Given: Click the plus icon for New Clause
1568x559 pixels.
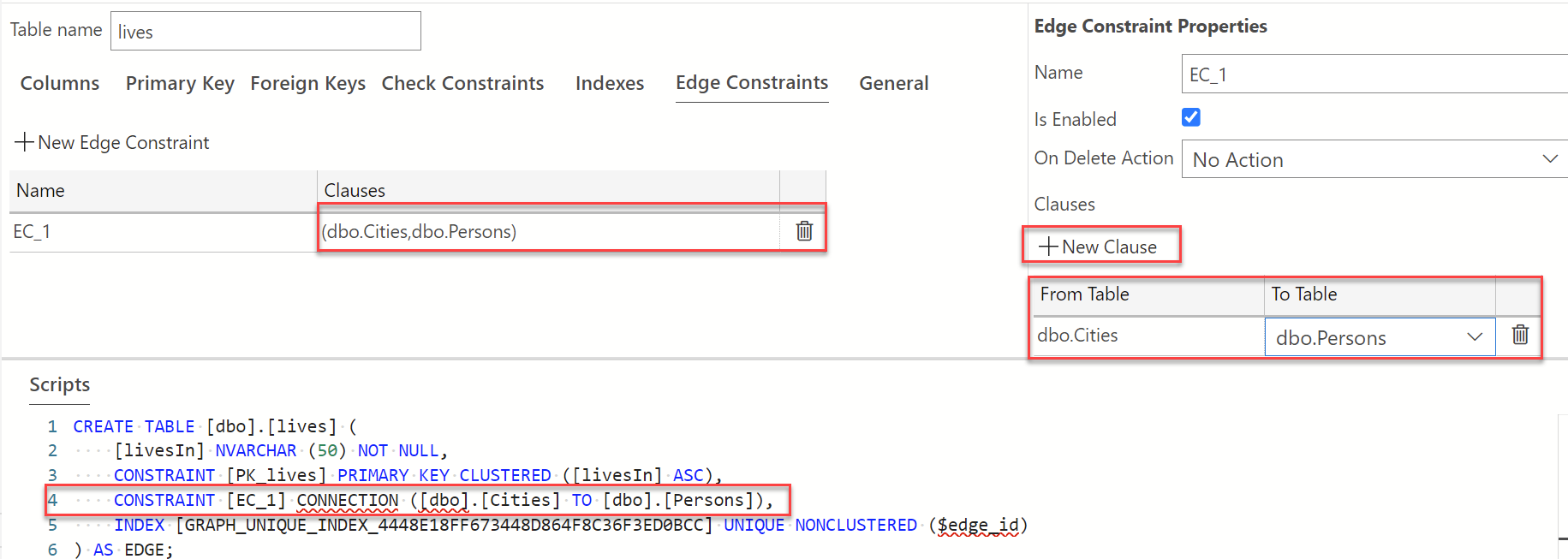Looking at the screenshot, I should click(x=1048, y=247).
